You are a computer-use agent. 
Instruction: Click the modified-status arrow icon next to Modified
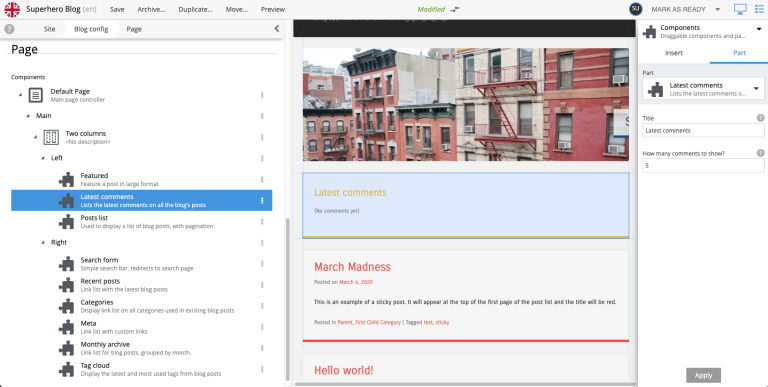click(455, 9)
